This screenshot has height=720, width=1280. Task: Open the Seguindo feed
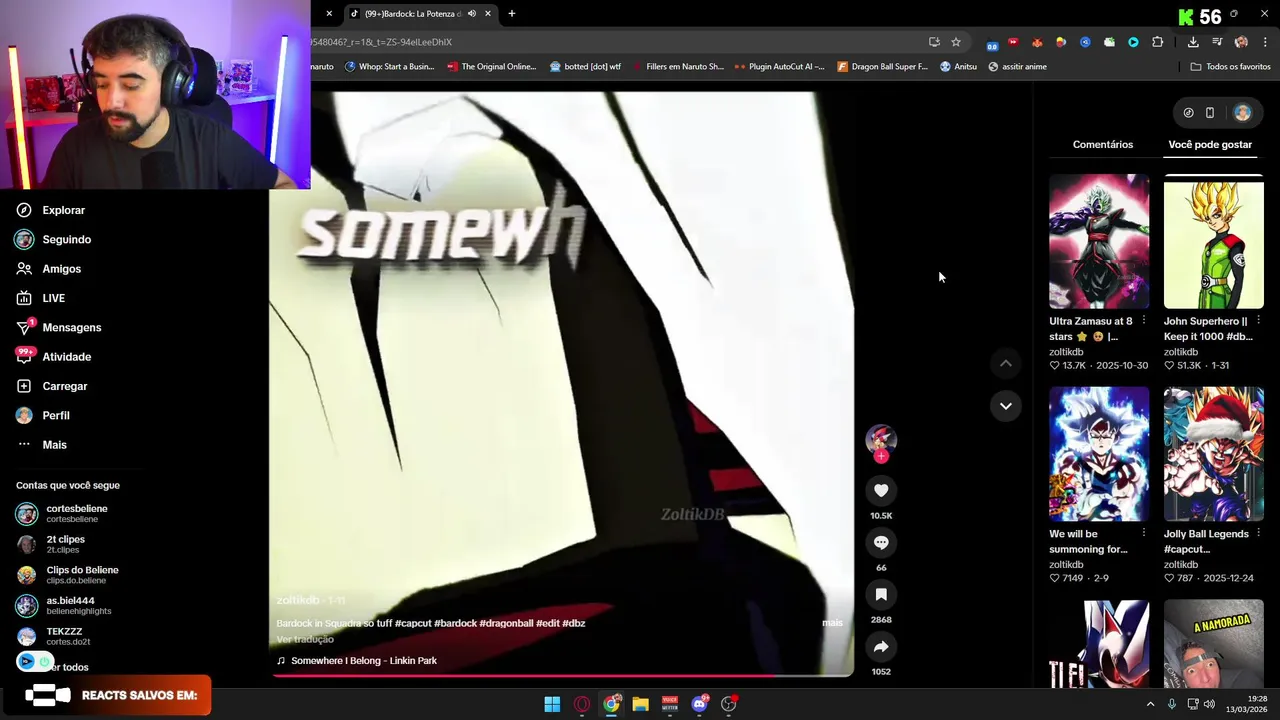(53, 239)
